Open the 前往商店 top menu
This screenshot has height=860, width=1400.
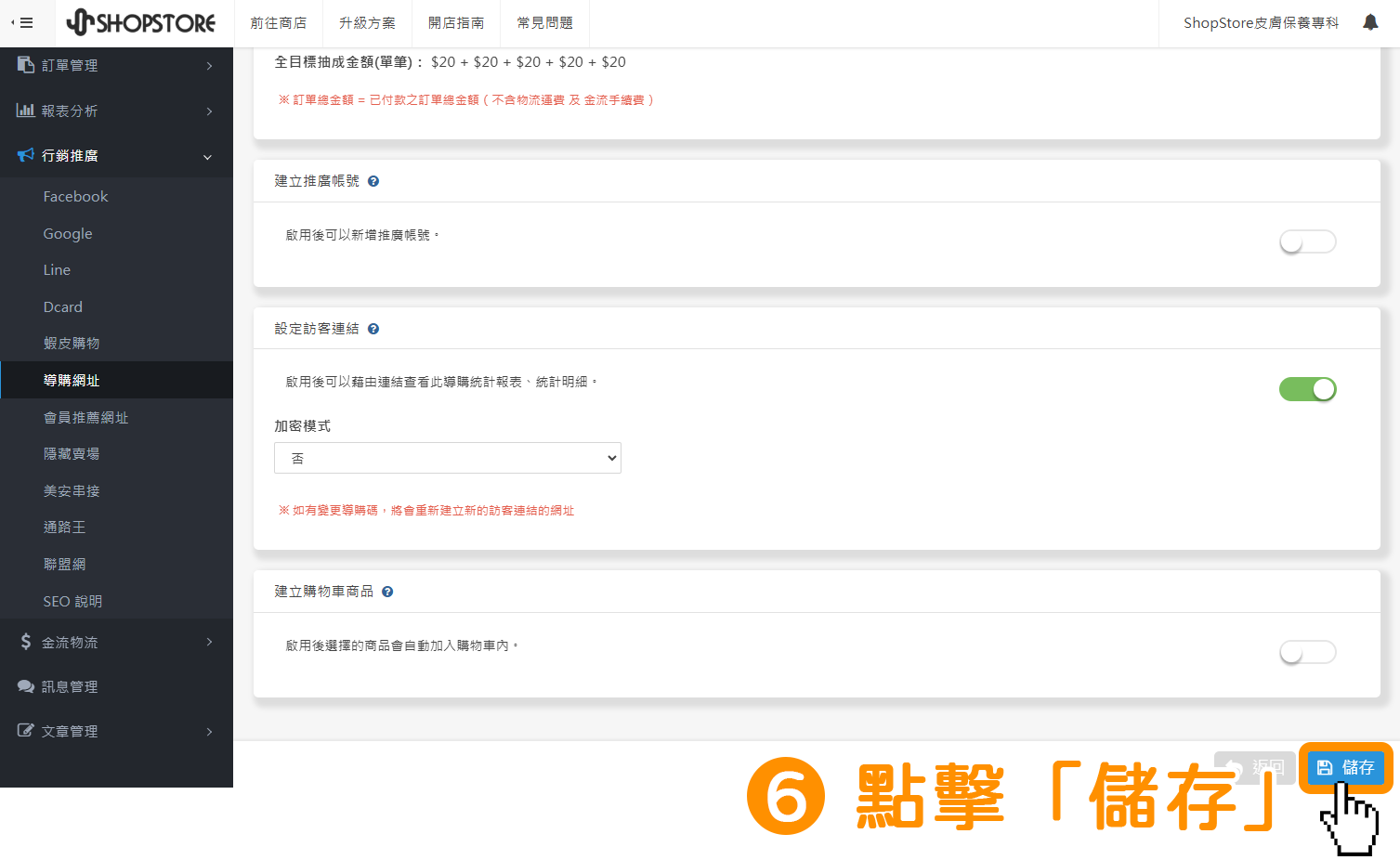coord(278,23)
